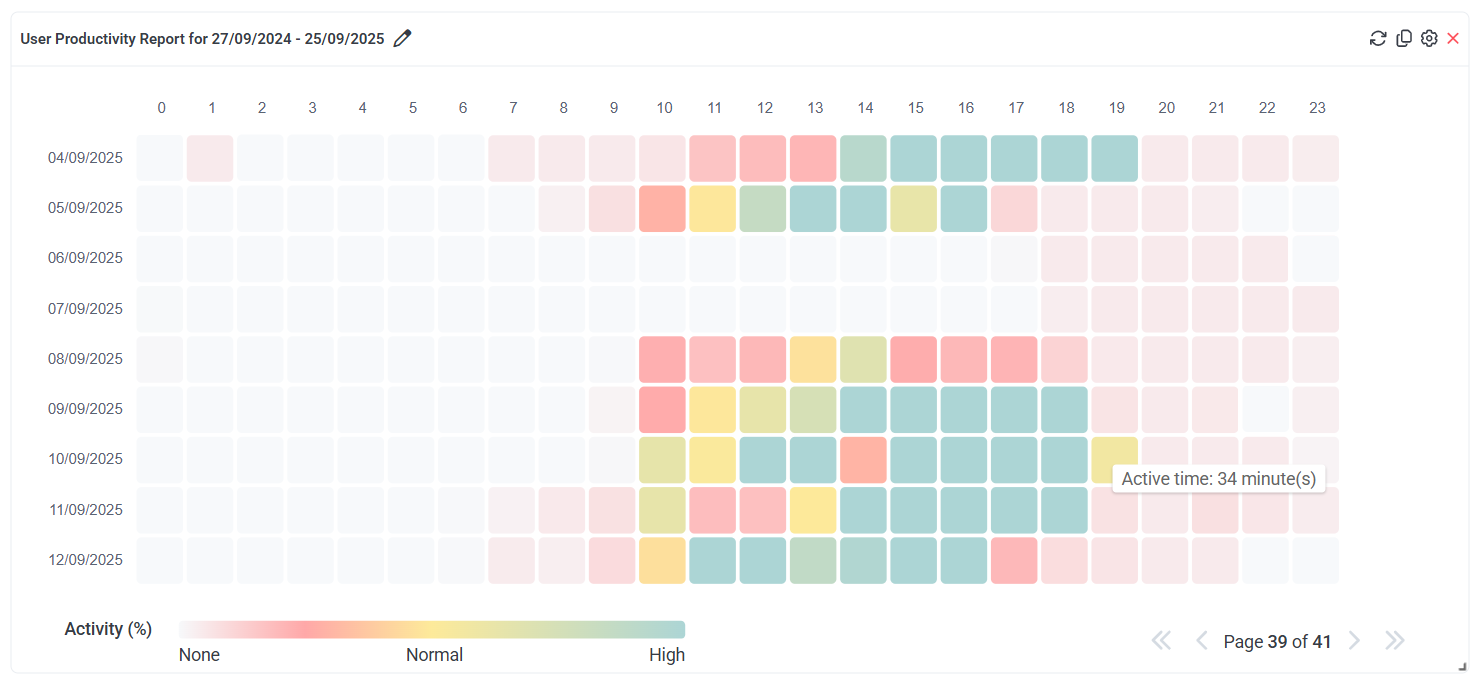Jump to the last page of results

pyautogui.click(x=1395, y=641)
